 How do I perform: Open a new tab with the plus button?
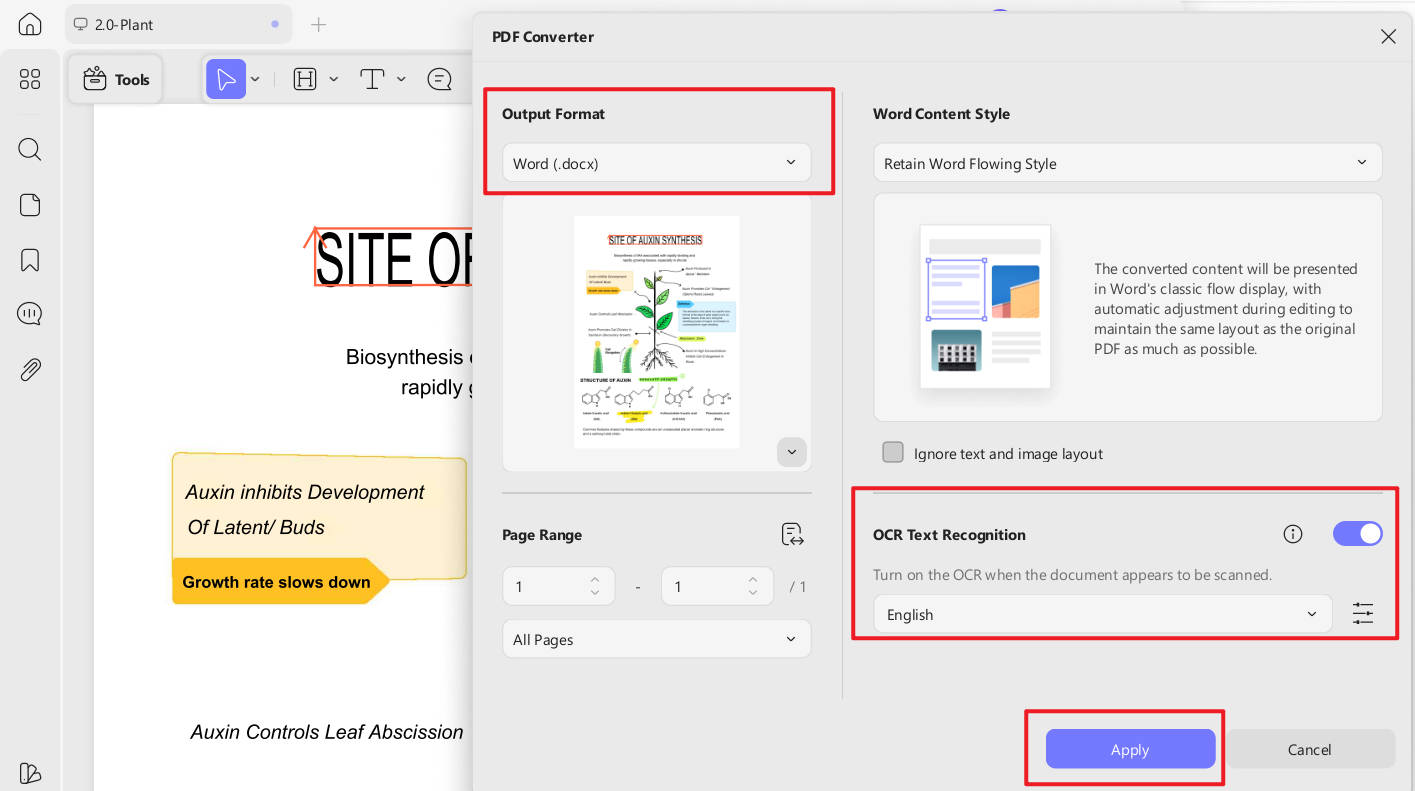pyautogui.click(x=318, y=24)
